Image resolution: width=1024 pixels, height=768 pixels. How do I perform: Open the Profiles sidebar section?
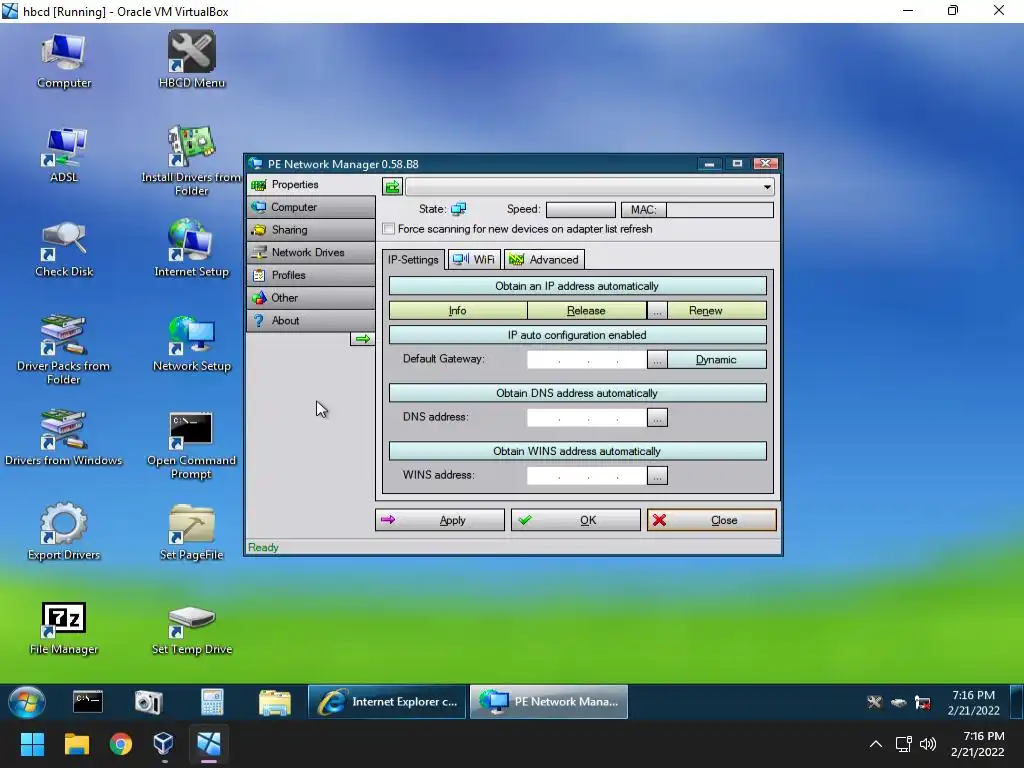(x=311, y=275)
